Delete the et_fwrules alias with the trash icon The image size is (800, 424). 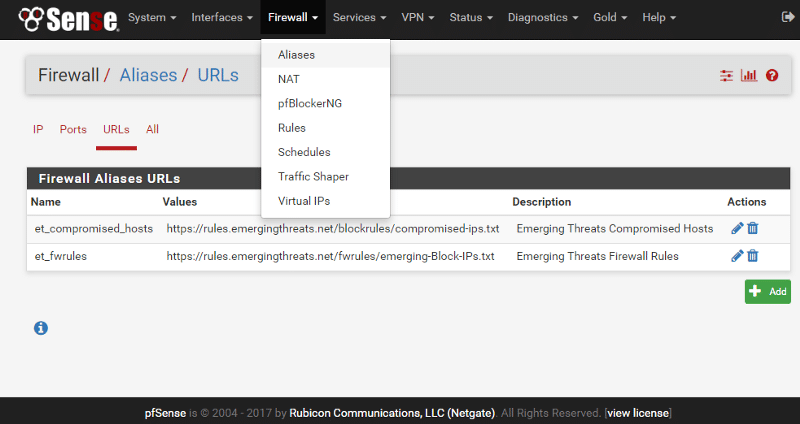tap(753, 256)
